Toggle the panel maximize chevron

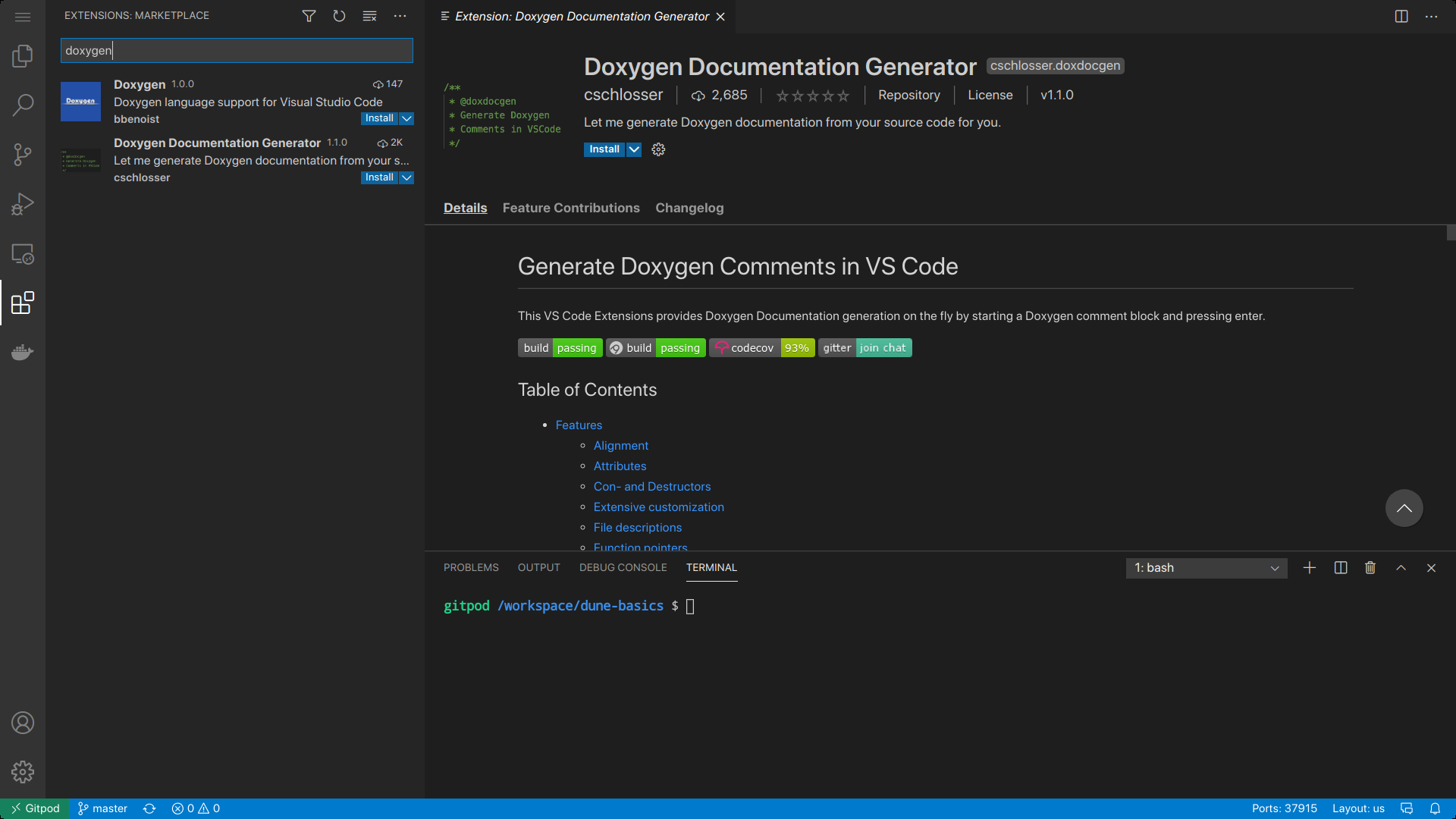(1401, 567)
